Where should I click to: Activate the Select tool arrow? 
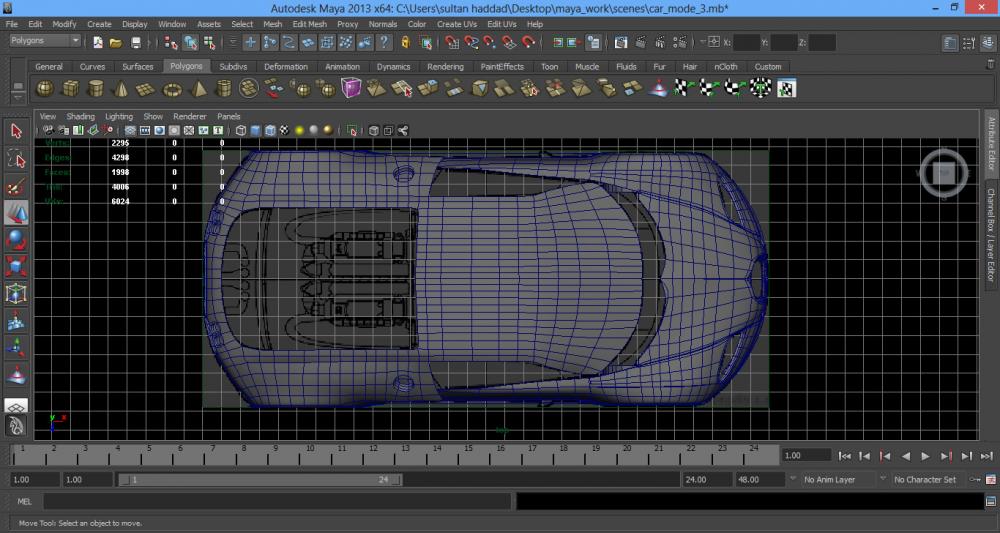(16, 131)
